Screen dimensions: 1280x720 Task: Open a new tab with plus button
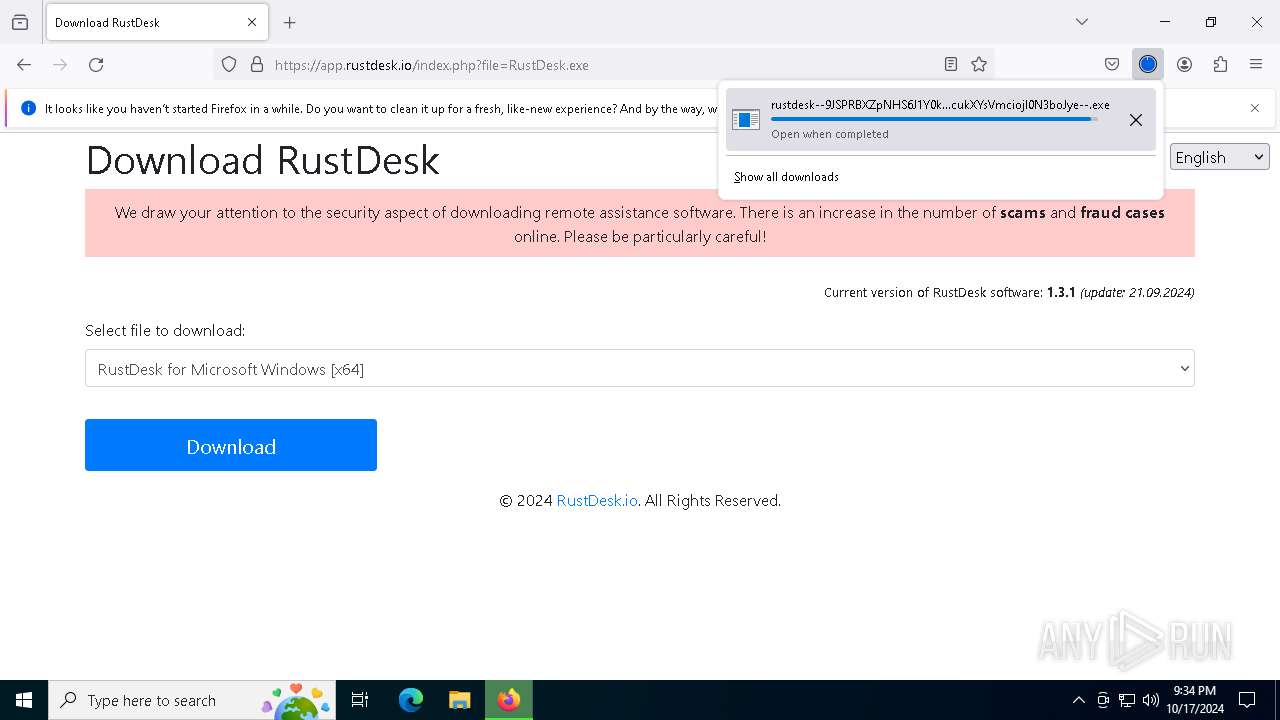pos(290,22)
